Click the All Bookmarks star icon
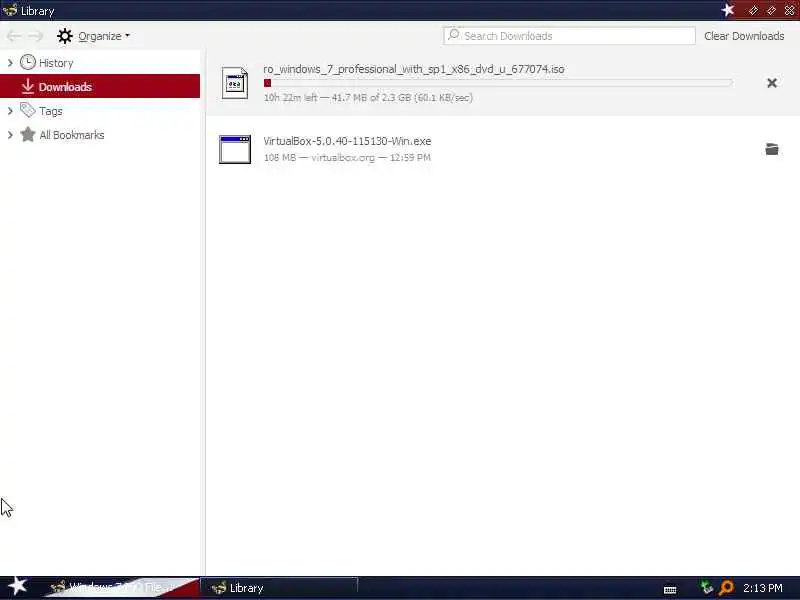This screenshot has width=800, height=600. (28, 134)
